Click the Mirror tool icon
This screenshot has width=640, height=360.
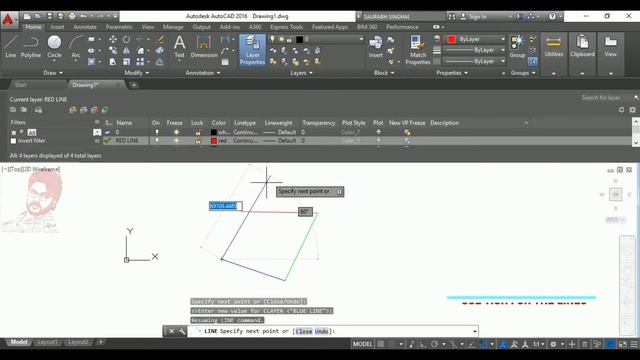tap(127, 50)
